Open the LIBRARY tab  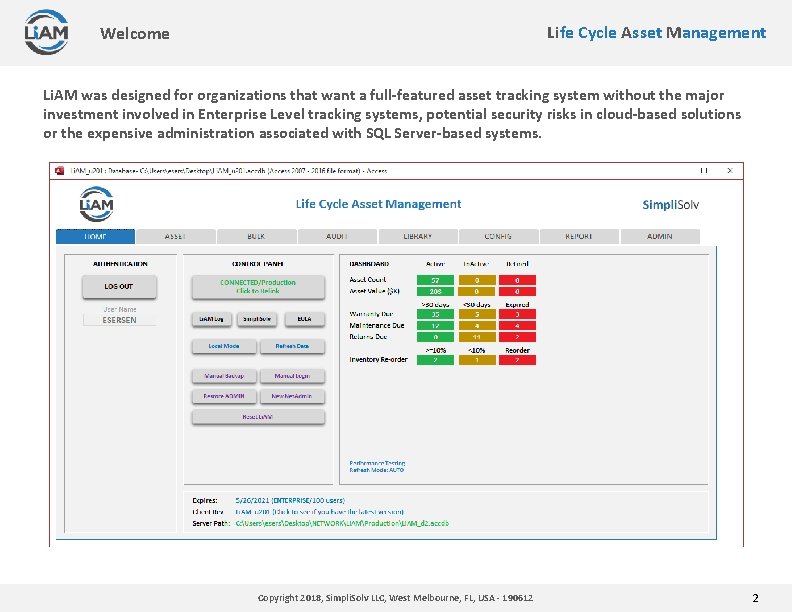point(418,236)
